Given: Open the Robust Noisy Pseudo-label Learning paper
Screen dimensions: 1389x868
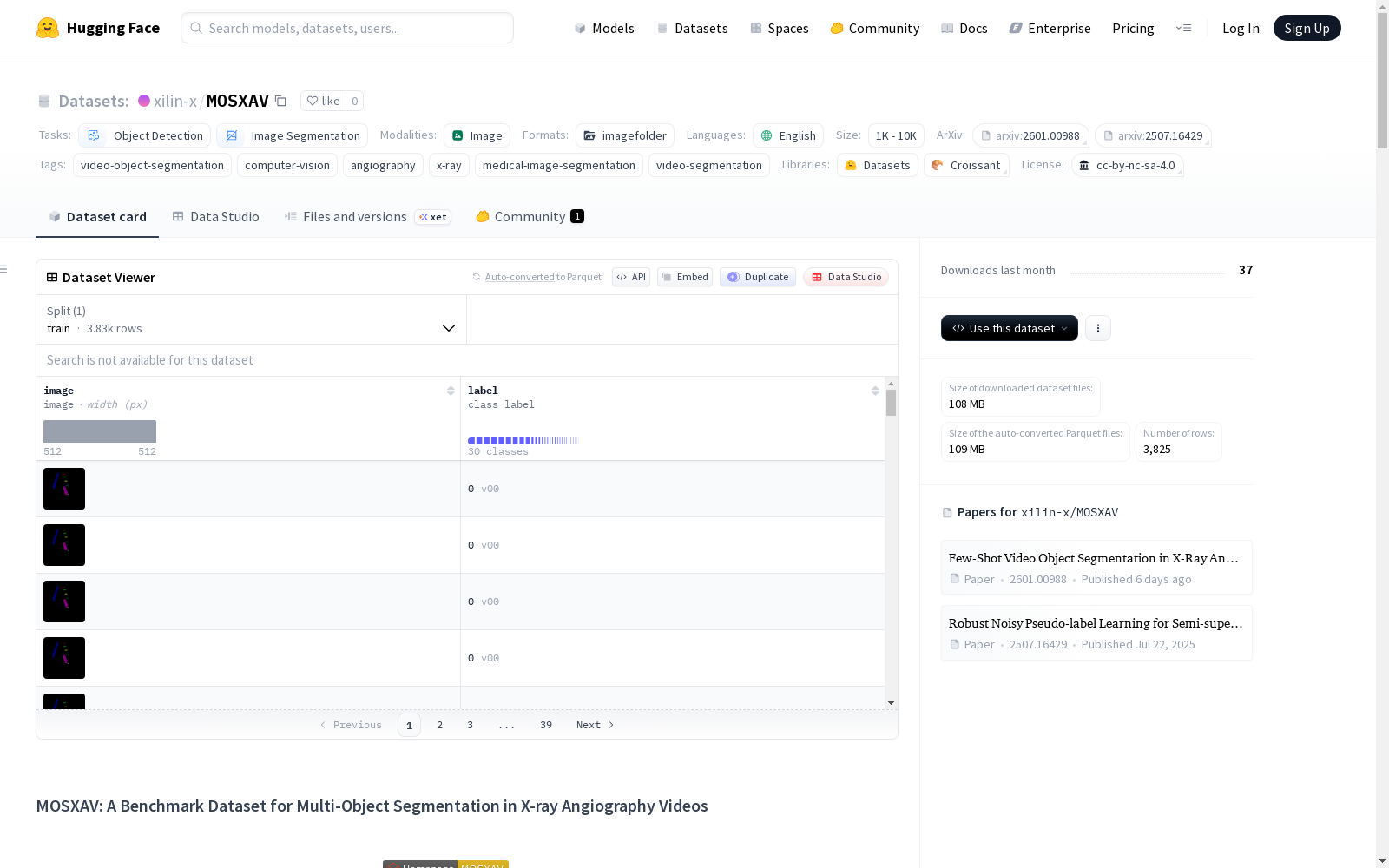Looking at the screenshot, I should tap(1096, 633).
